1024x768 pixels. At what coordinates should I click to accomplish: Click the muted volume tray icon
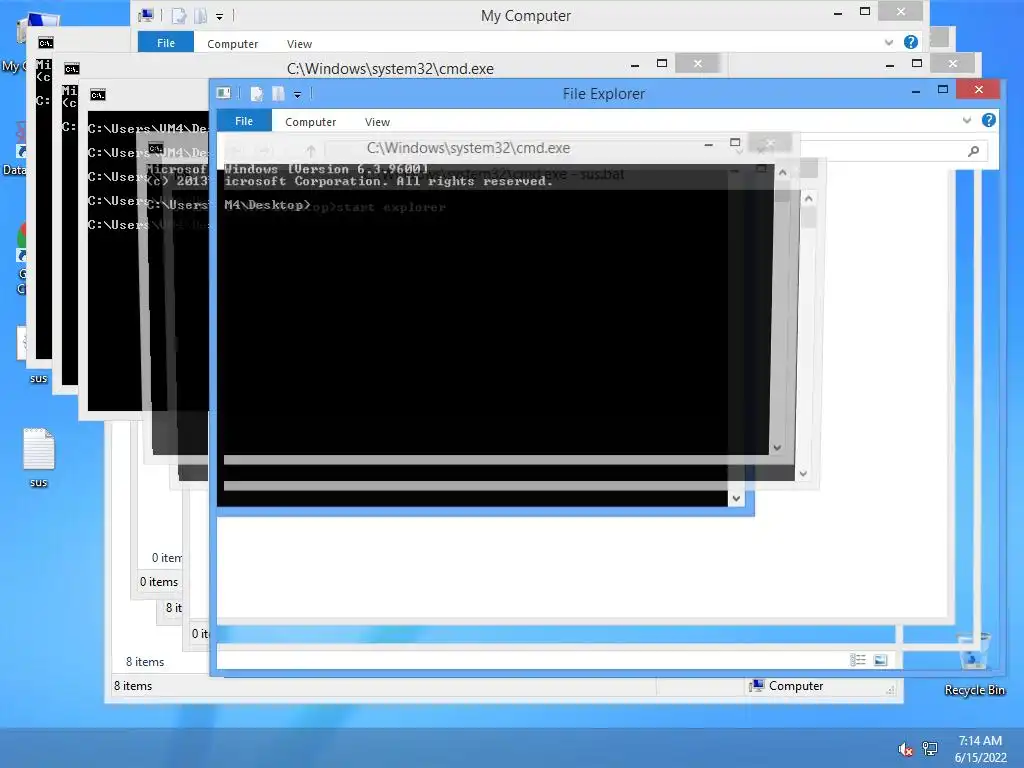pyautogui.click(x=905, y=748)
